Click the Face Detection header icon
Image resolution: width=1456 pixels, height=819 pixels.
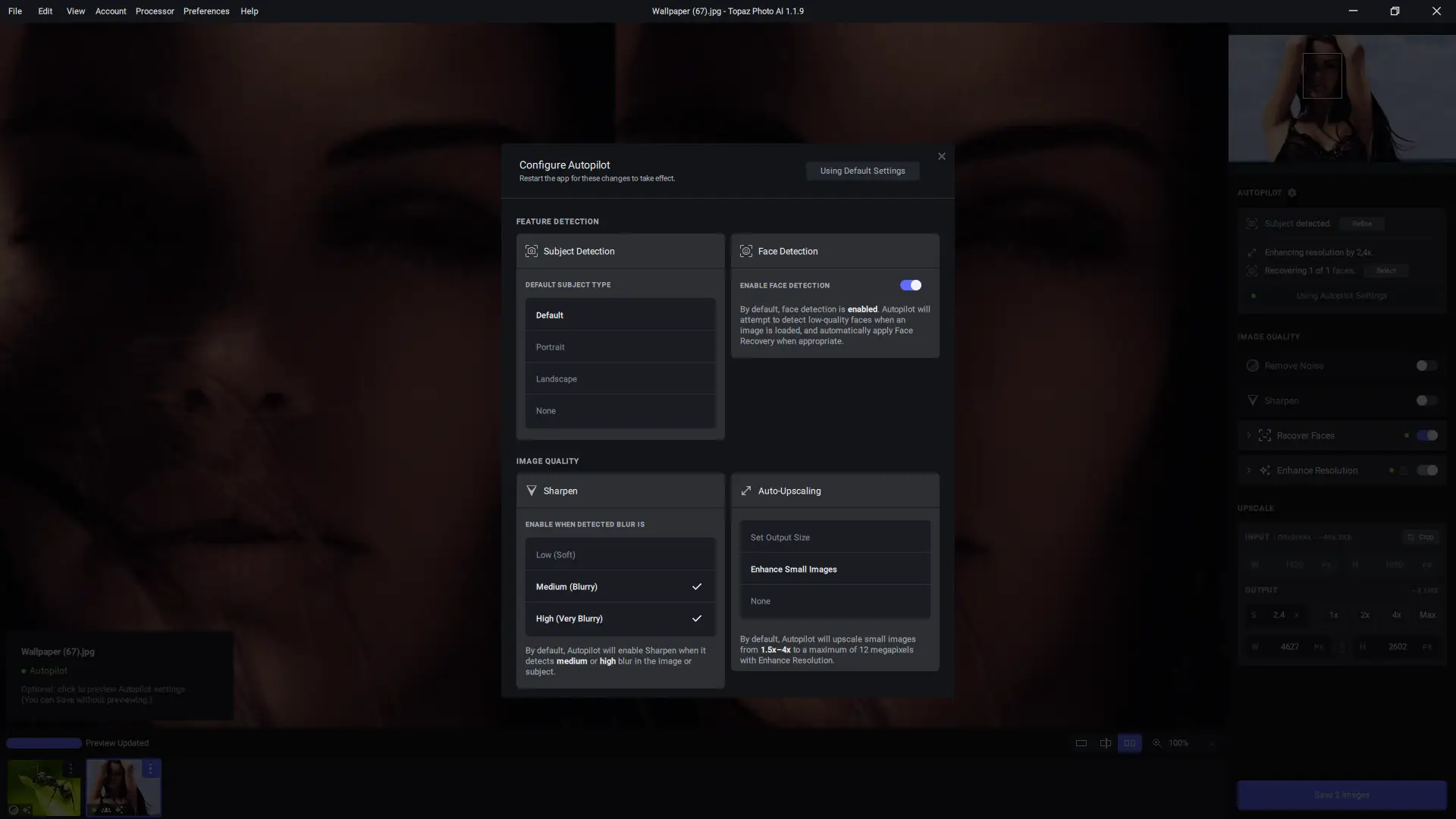(x=746, y=251)
